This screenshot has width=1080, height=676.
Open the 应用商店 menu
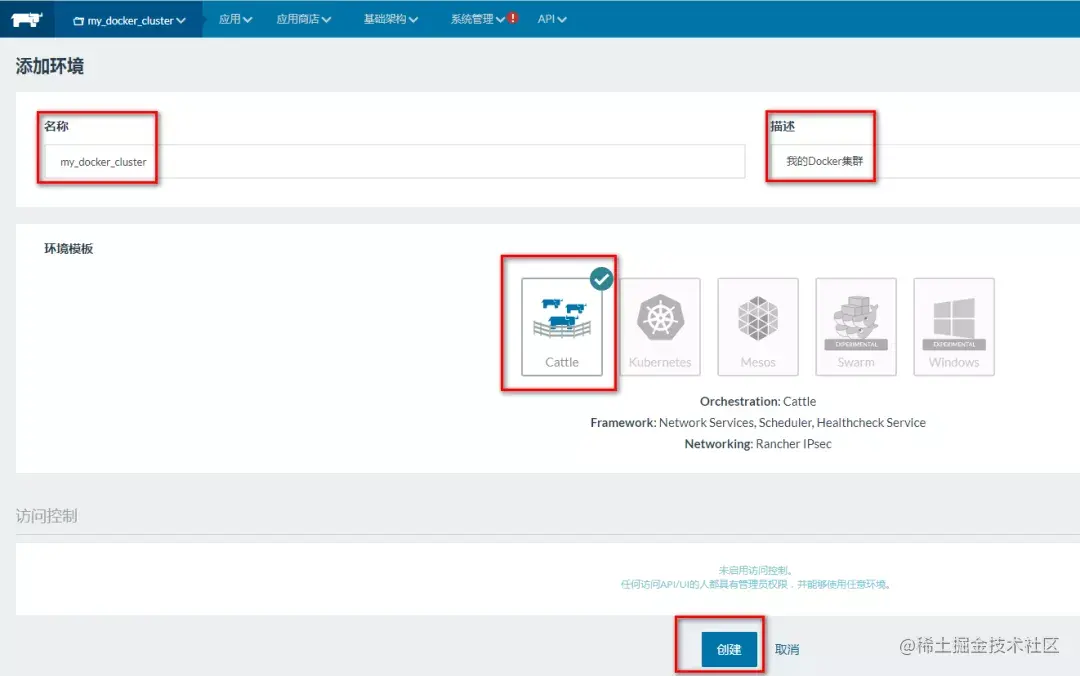[x=304, y=19]
